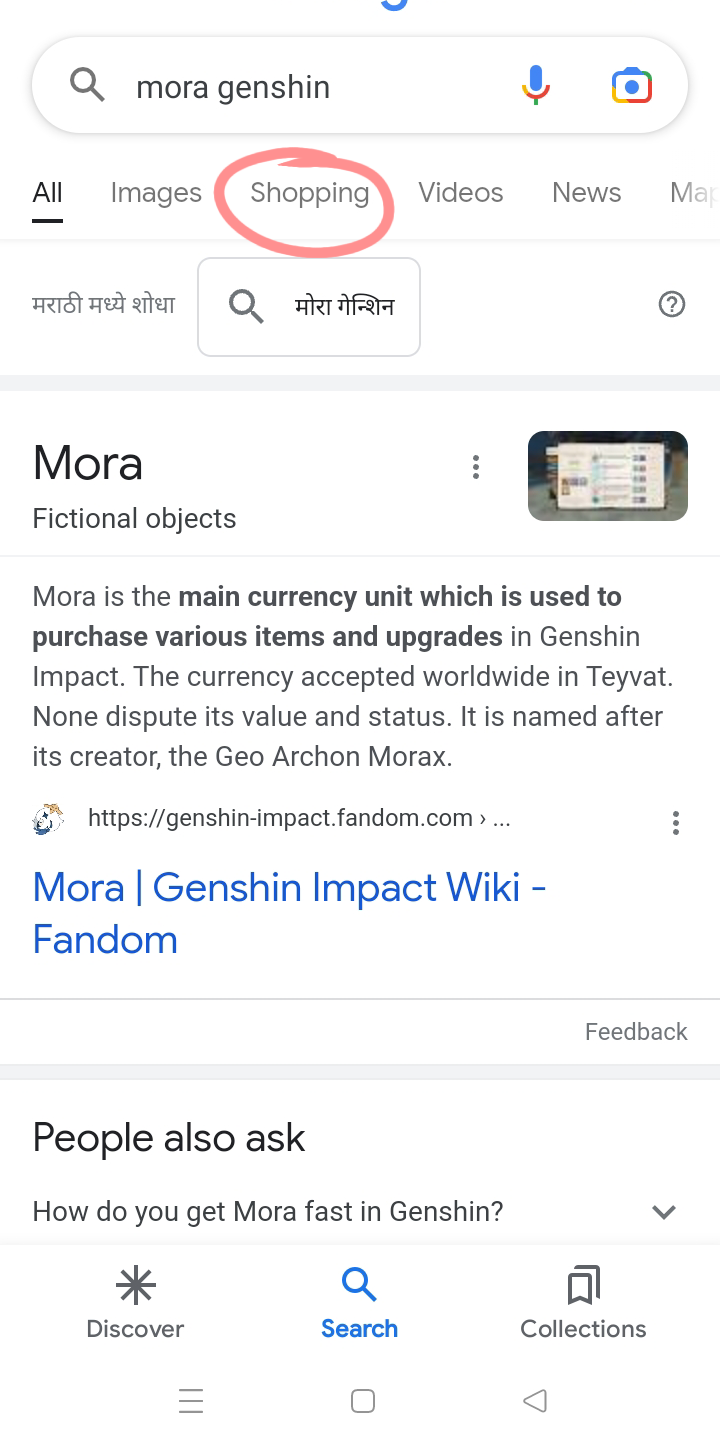
Task: Switch to the Shopping tab
Action: point(308,192)
